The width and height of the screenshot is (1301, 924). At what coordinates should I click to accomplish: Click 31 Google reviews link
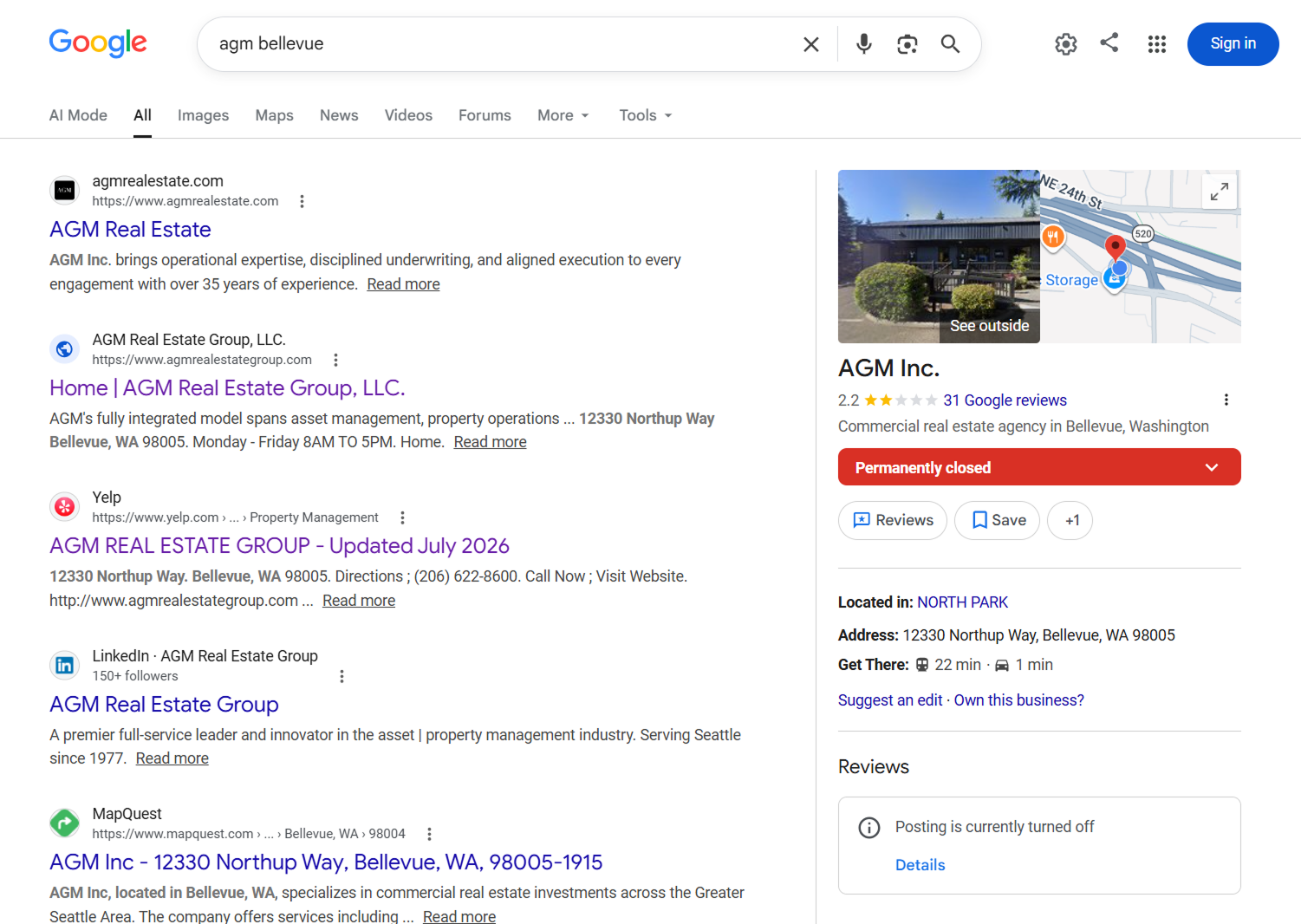(1005, 400)
